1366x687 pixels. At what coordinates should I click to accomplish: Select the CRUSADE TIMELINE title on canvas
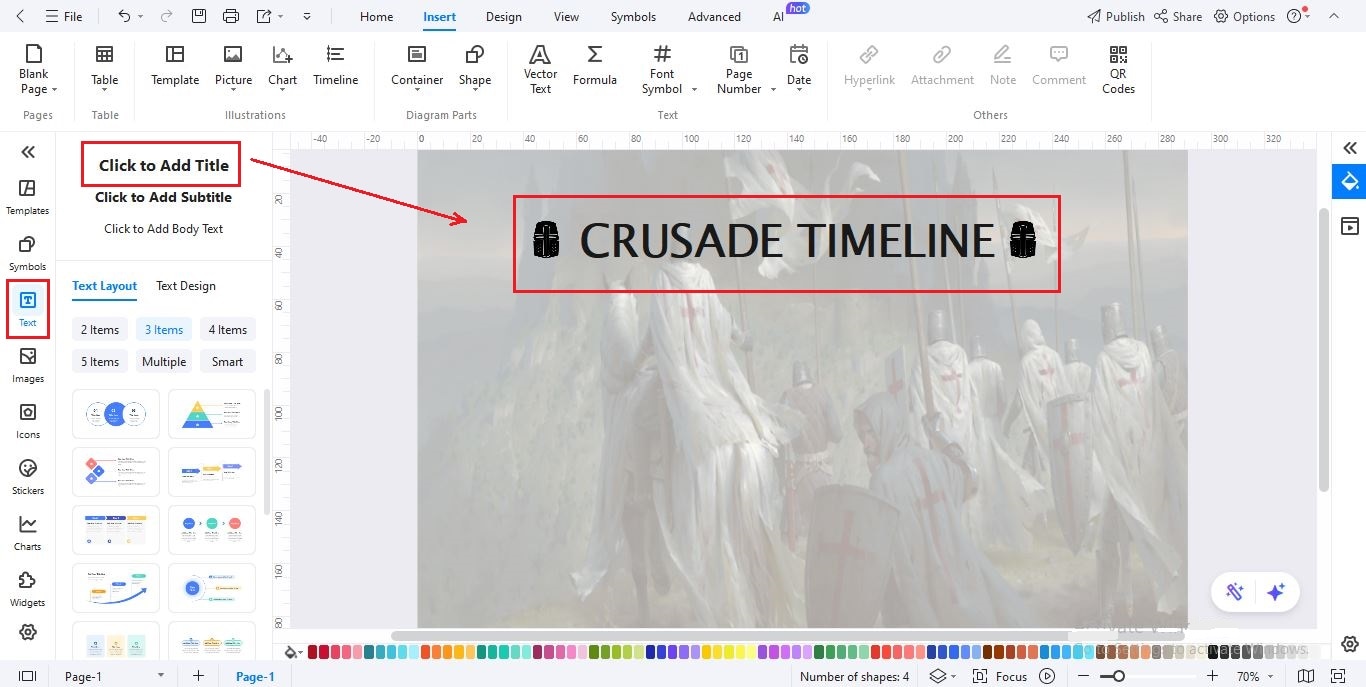pos(786,242)
